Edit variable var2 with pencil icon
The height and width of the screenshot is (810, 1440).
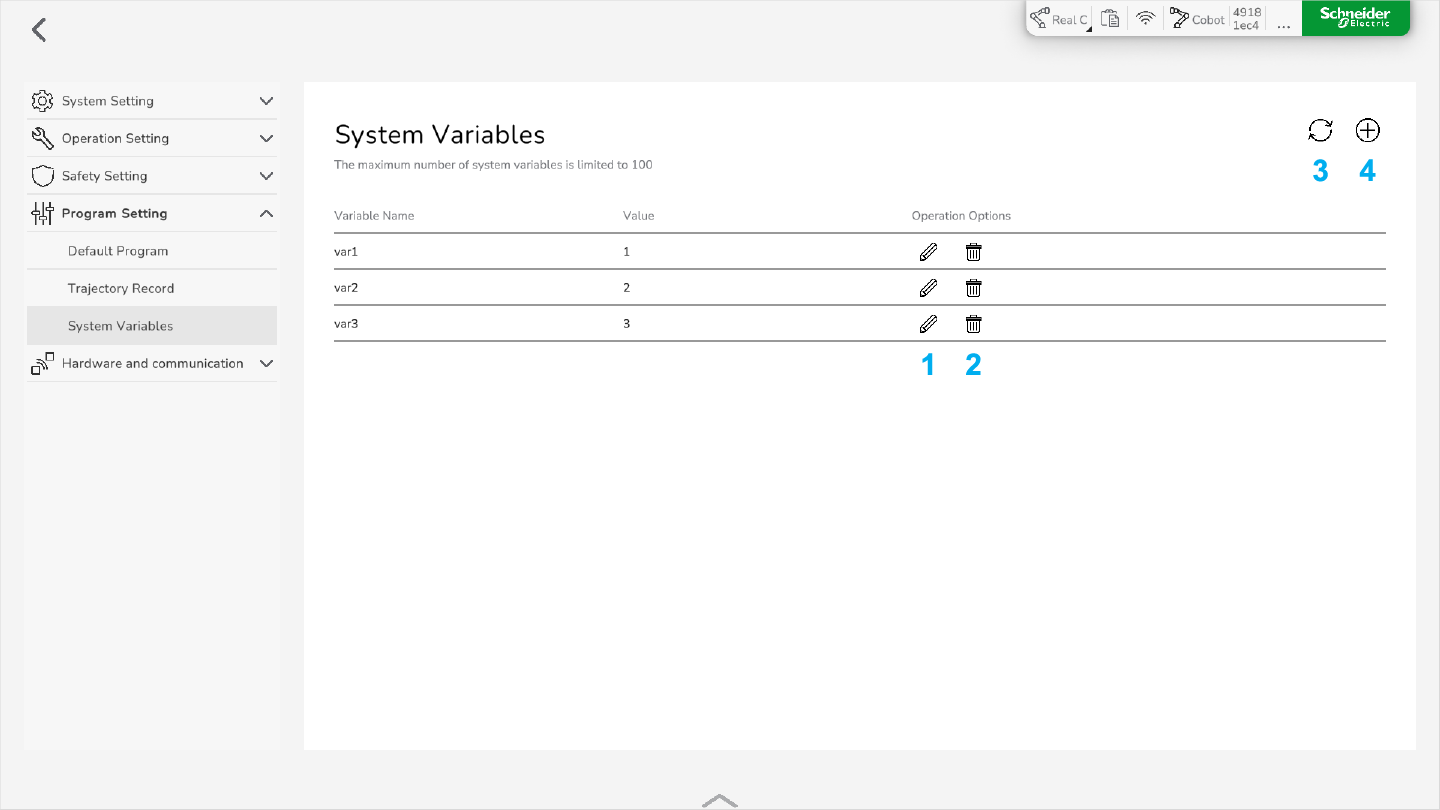point(928,288)
